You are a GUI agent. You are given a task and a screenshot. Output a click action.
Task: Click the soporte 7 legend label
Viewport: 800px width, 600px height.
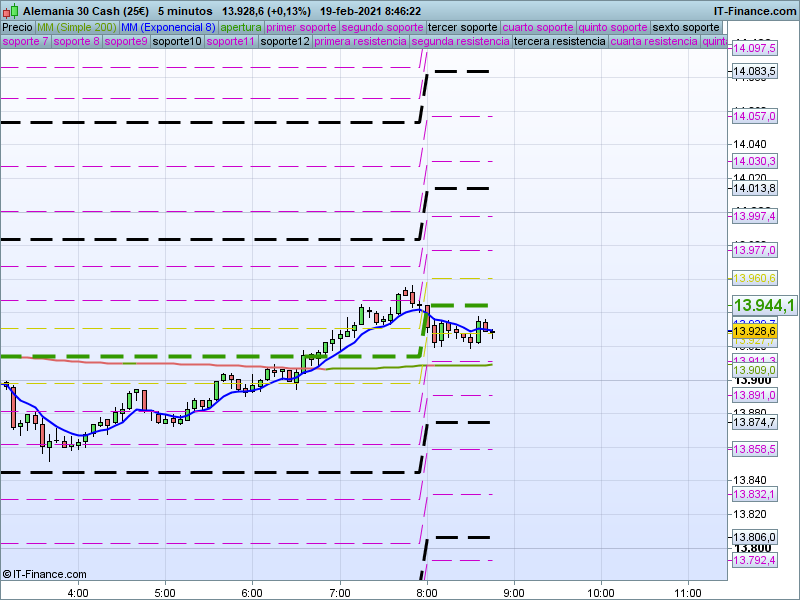[x=26, y=41]
